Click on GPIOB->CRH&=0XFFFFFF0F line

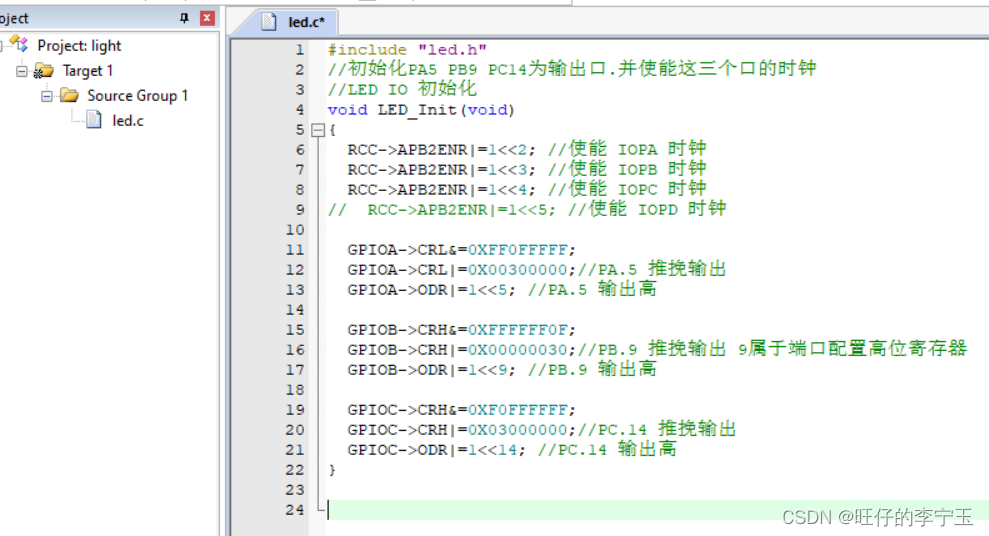pos(461,330)
